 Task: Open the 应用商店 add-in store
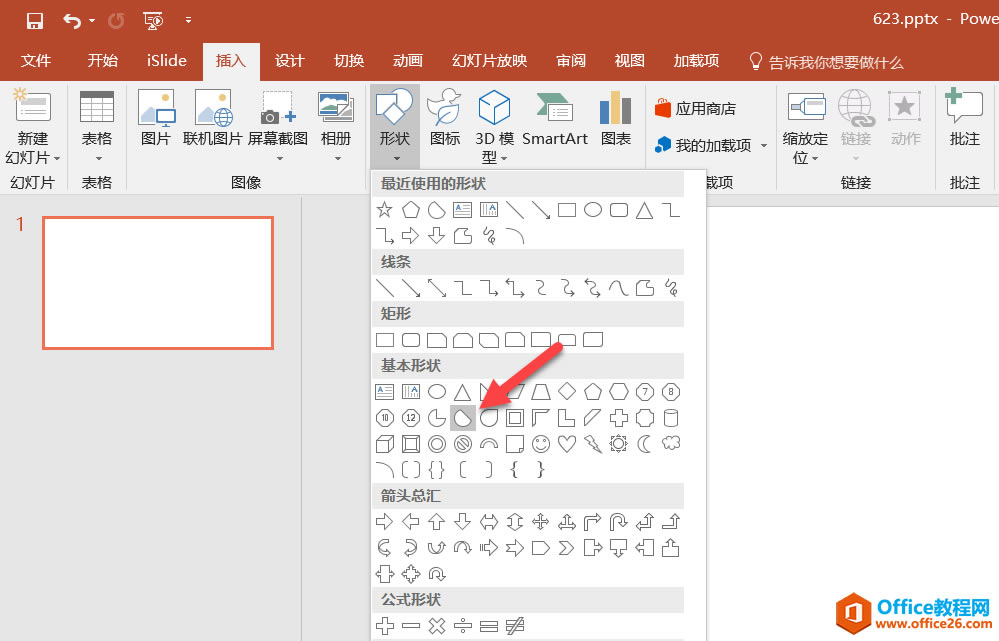pos(695,109)
